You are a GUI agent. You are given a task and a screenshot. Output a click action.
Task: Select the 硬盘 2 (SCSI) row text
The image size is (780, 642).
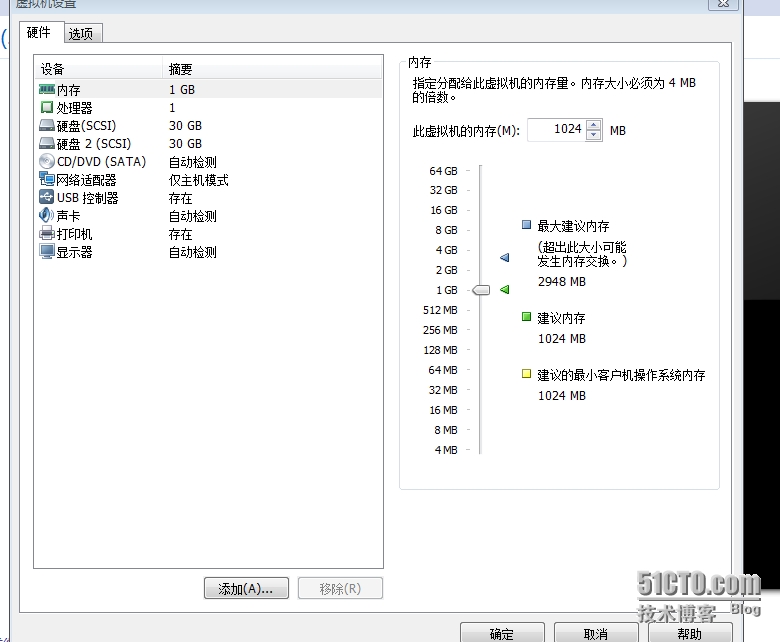point(94,144)
